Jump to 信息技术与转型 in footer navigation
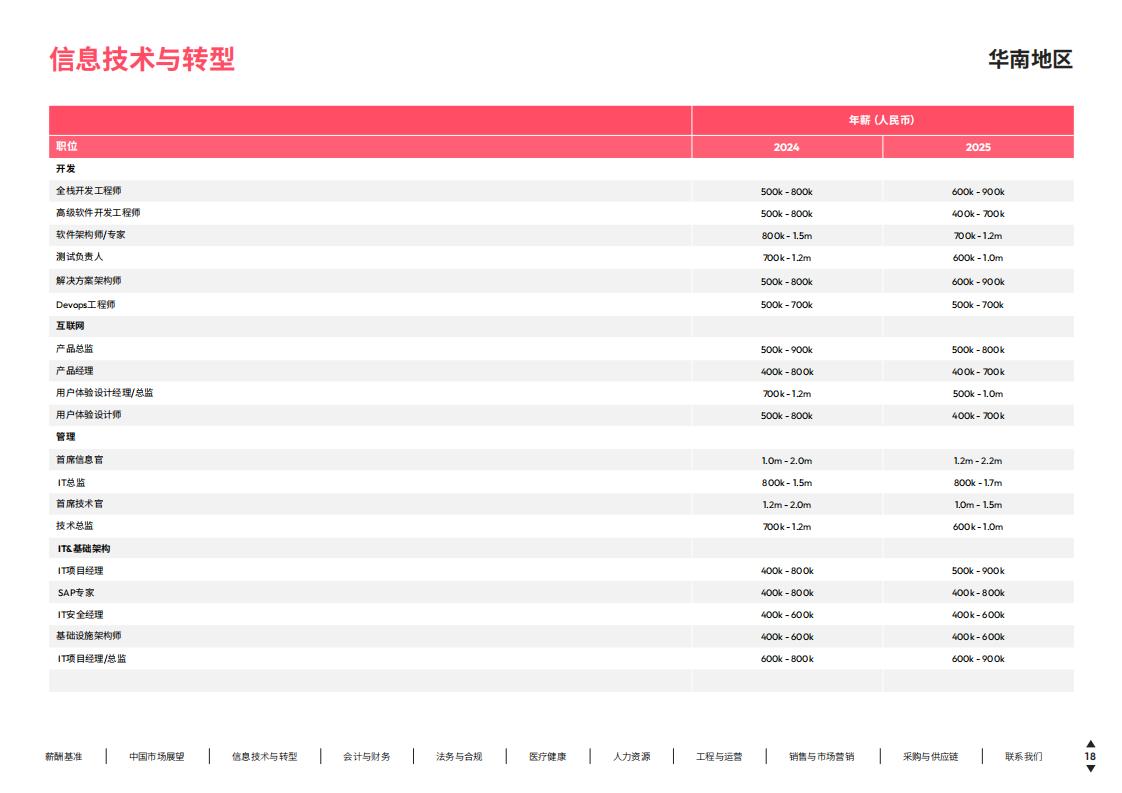 click(x=264, y=756)
